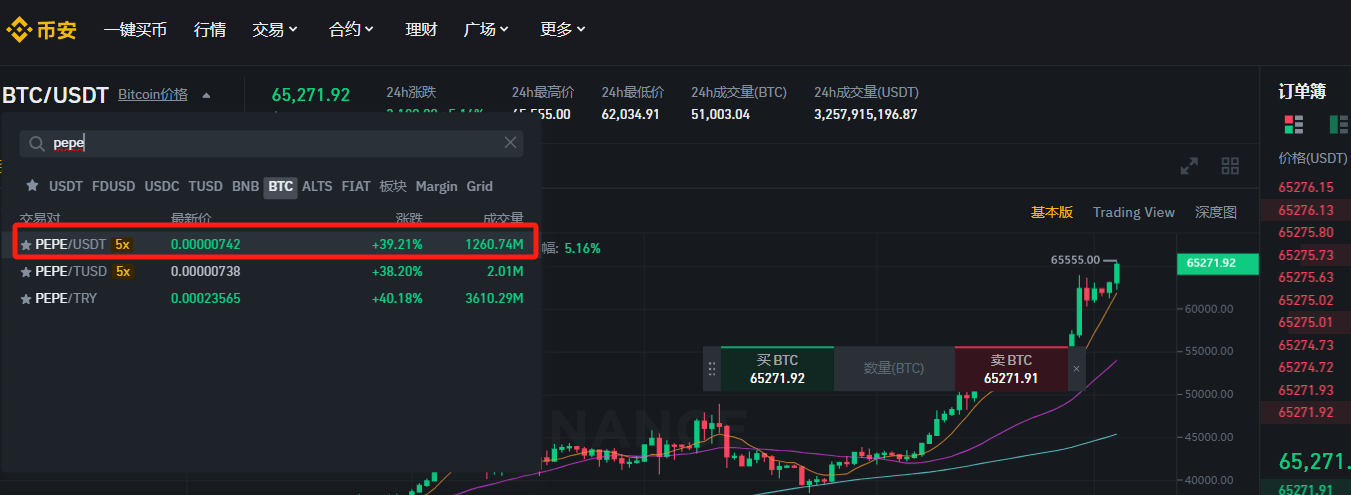
Task: Sort pairs by 最新价 column header
Action: click(191, 217)
